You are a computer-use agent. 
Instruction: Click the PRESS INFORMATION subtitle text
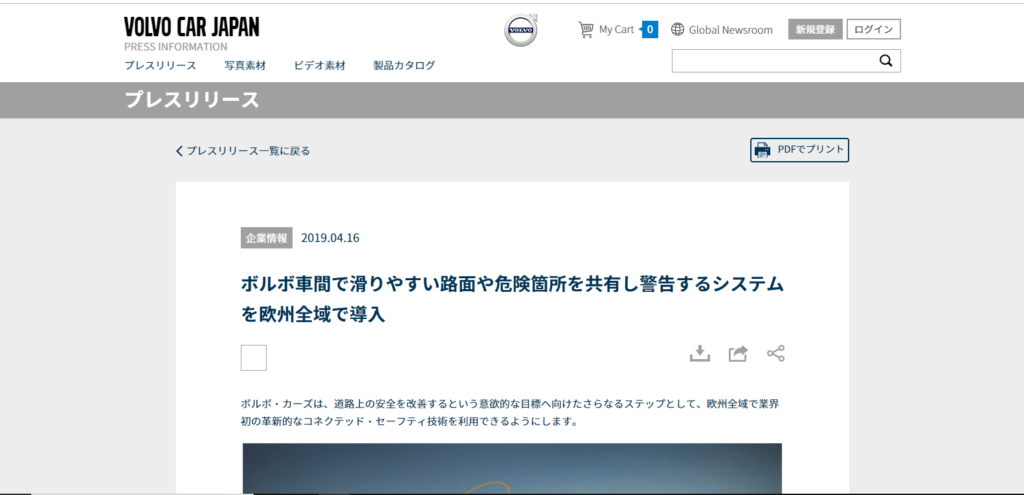(x=176, y=47)
